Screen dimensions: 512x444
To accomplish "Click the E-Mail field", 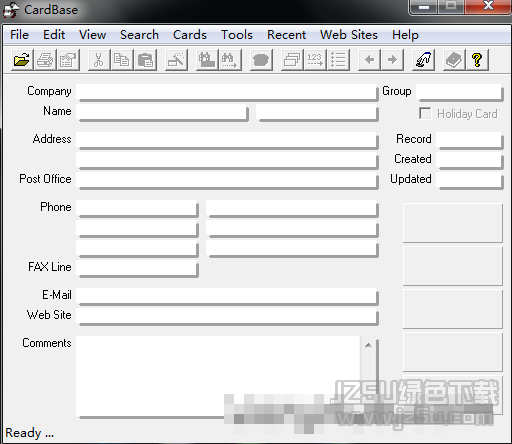I will (227, 296).
